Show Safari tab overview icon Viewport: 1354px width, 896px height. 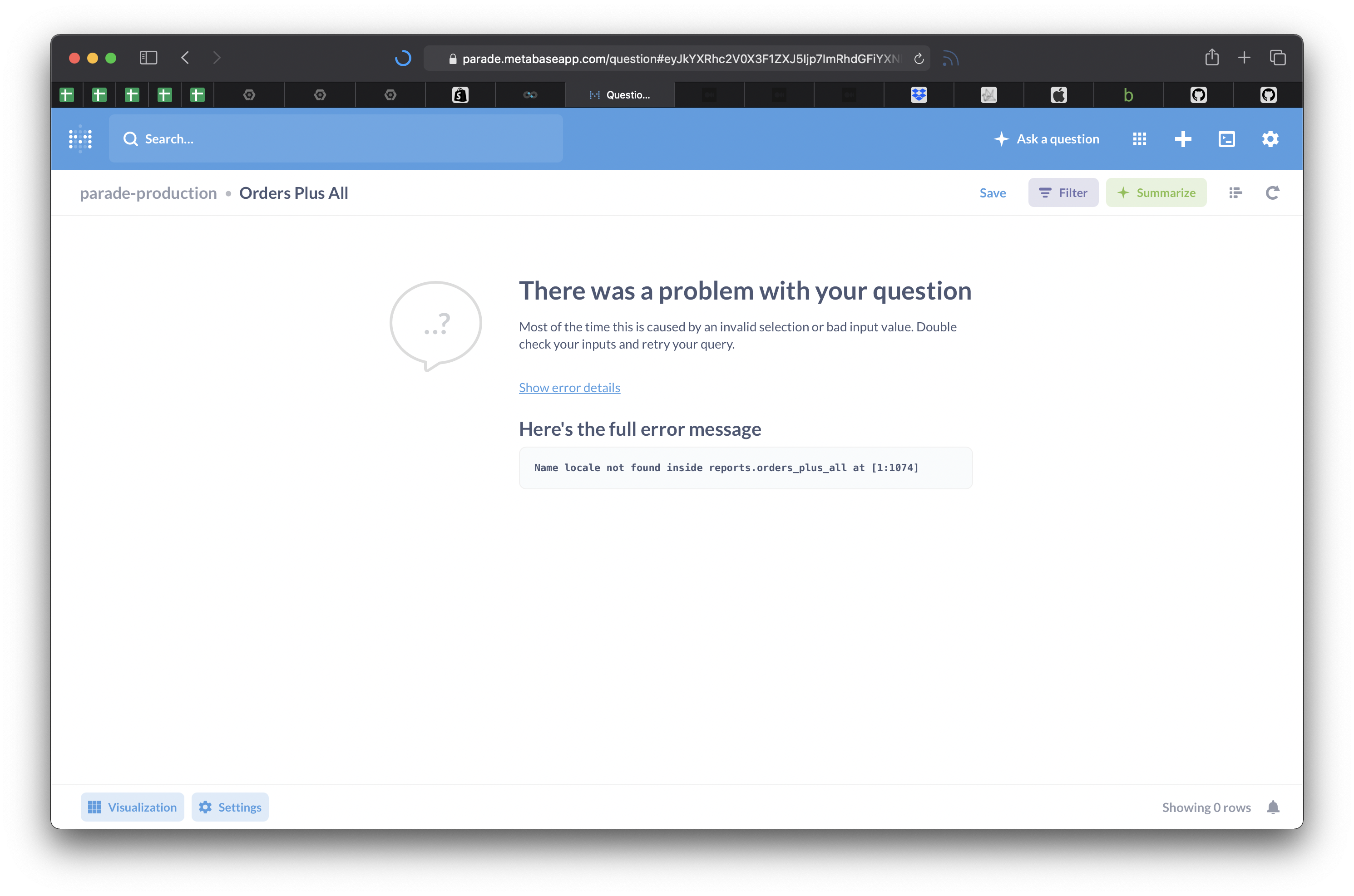point(1277,58)
